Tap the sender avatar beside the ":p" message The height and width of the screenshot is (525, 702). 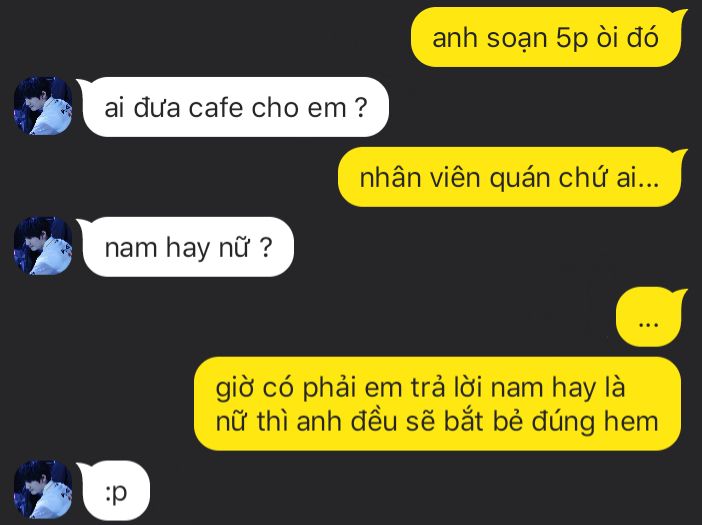coord(43,490)
